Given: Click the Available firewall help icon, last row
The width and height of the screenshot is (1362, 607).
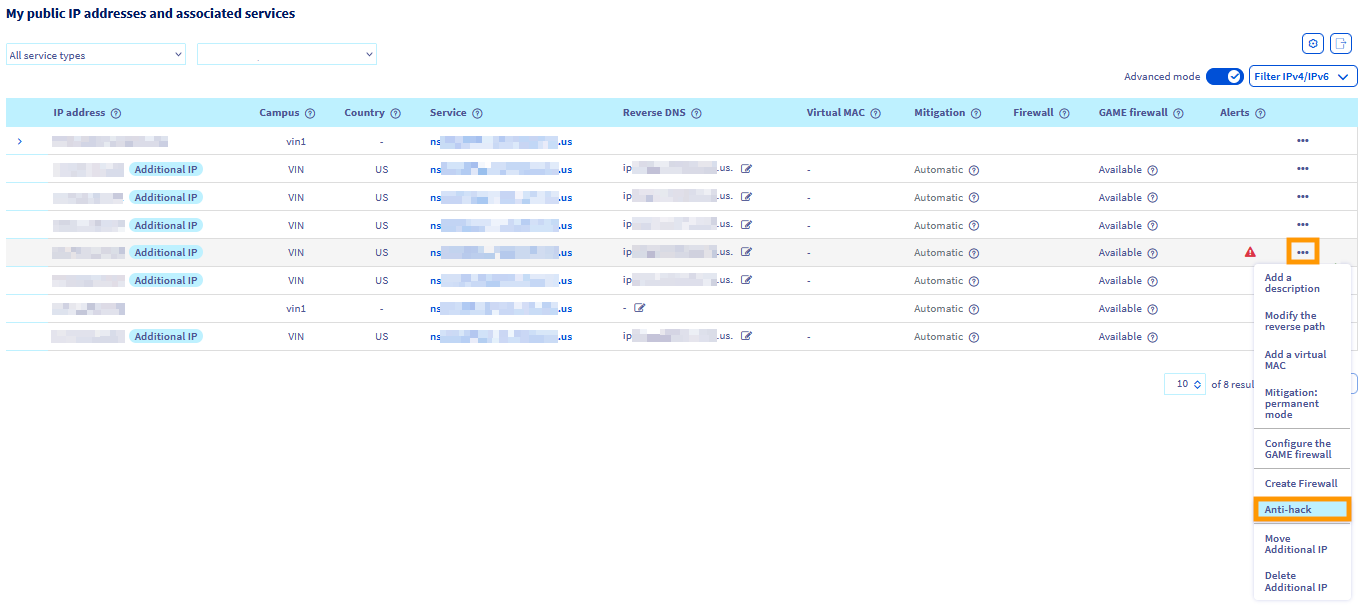Looking at the screenshot, I should coord(1152,336).
